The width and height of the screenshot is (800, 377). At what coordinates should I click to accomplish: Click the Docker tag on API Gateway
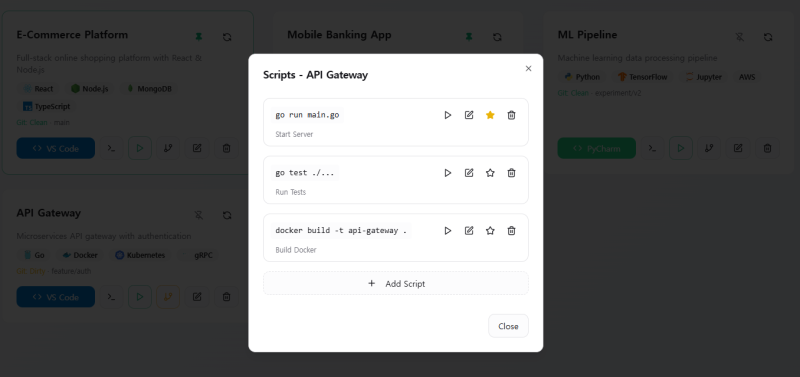80,255
